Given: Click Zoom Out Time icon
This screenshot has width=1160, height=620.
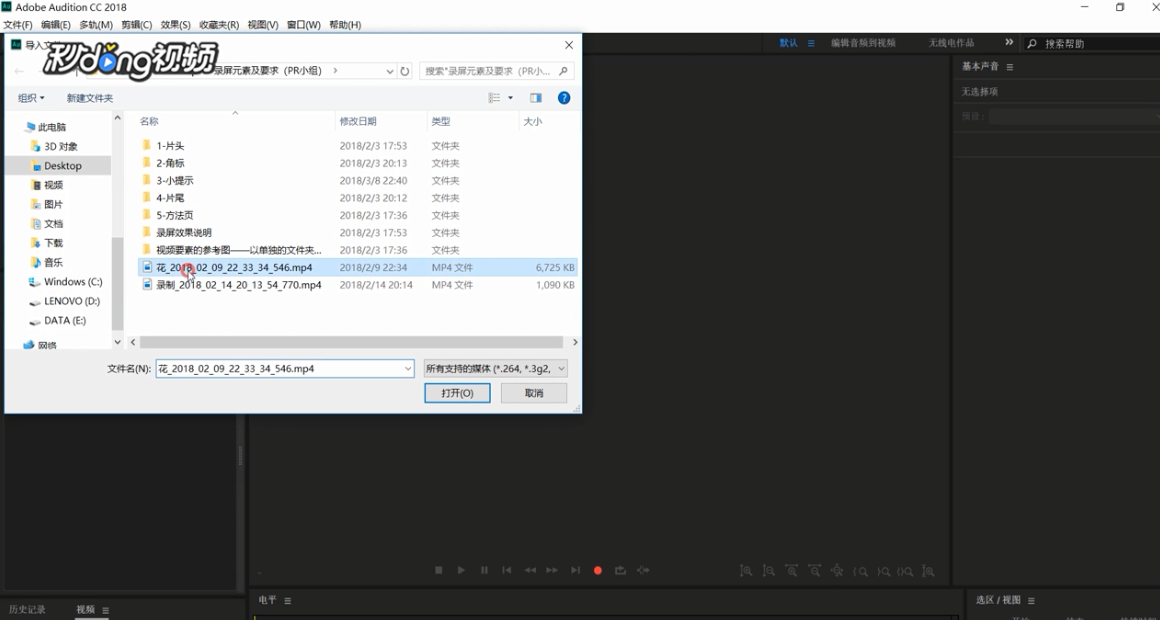Looking at the screenshot, I should click(815, 571).
